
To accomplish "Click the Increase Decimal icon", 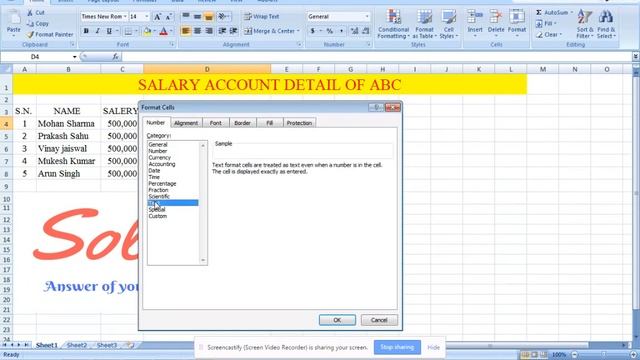I will (354, 31).
